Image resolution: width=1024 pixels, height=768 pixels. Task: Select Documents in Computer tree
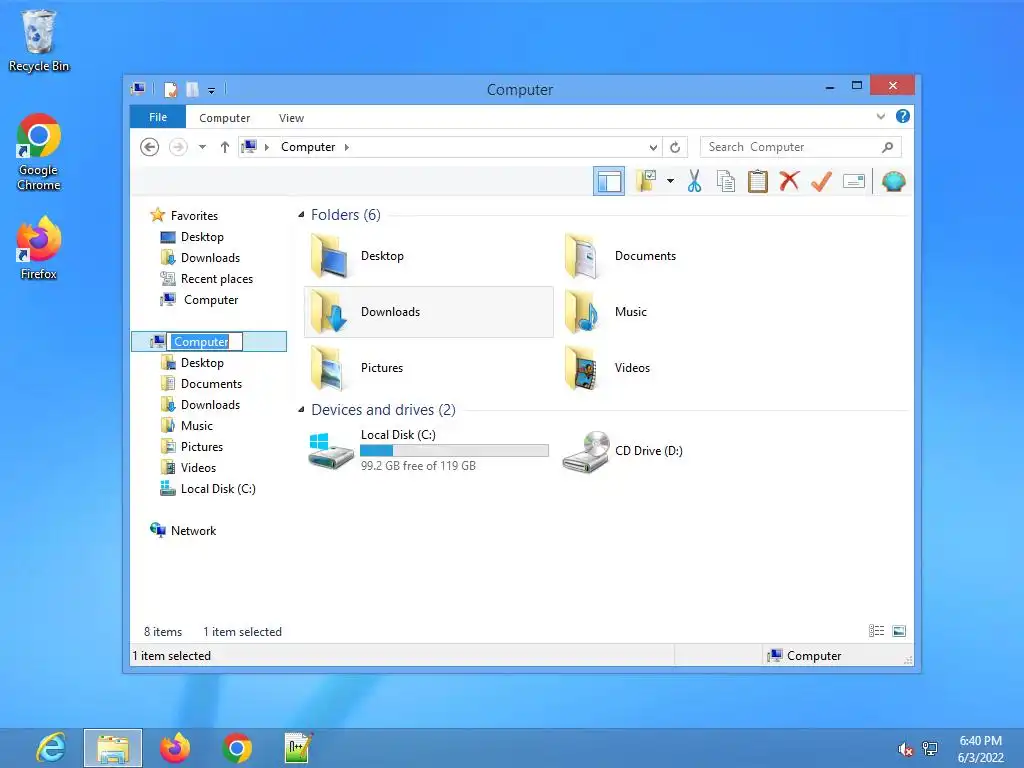click(211, 383)
